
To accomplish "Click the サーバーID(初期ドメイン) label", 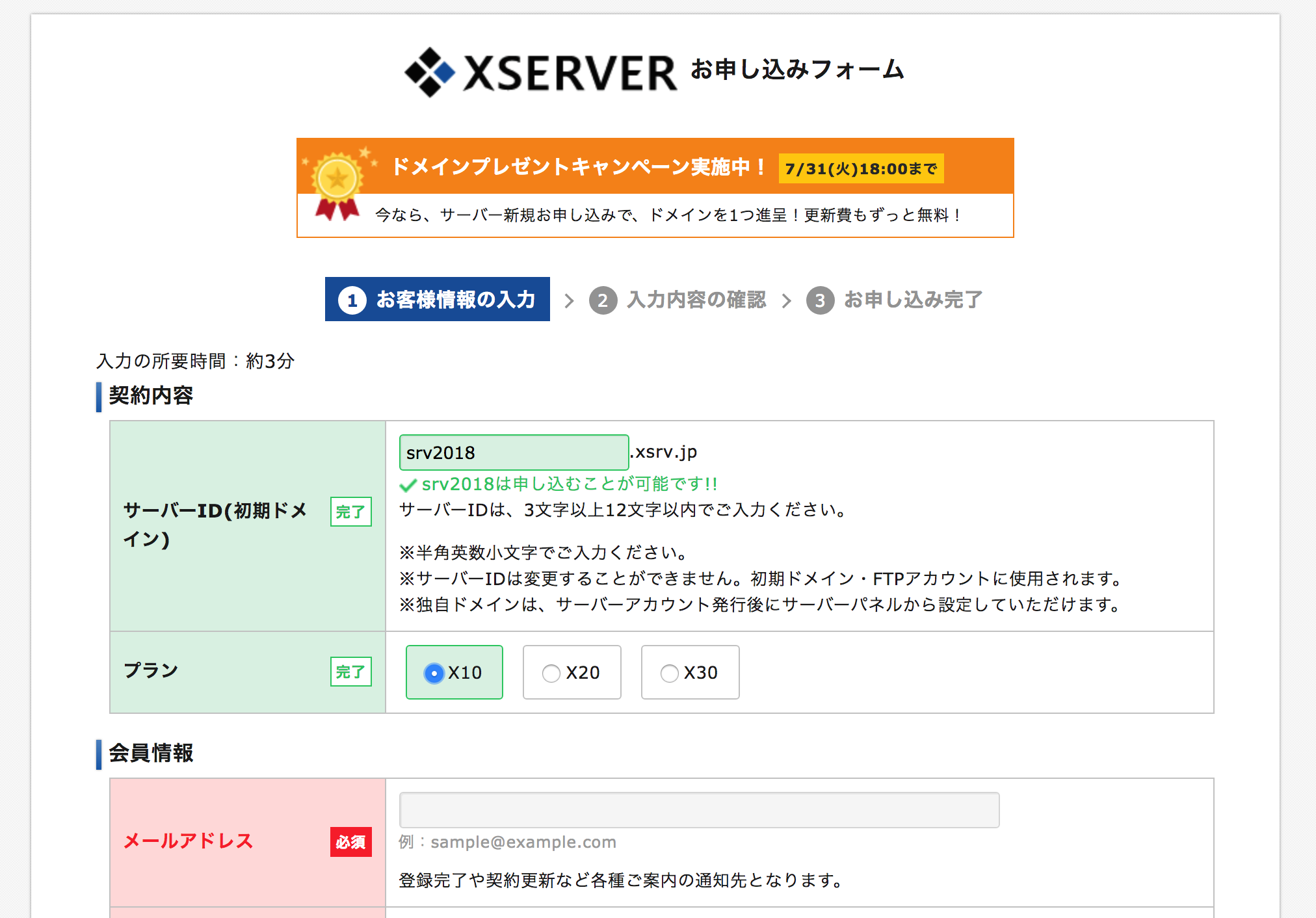I will [x=215, y=525].
